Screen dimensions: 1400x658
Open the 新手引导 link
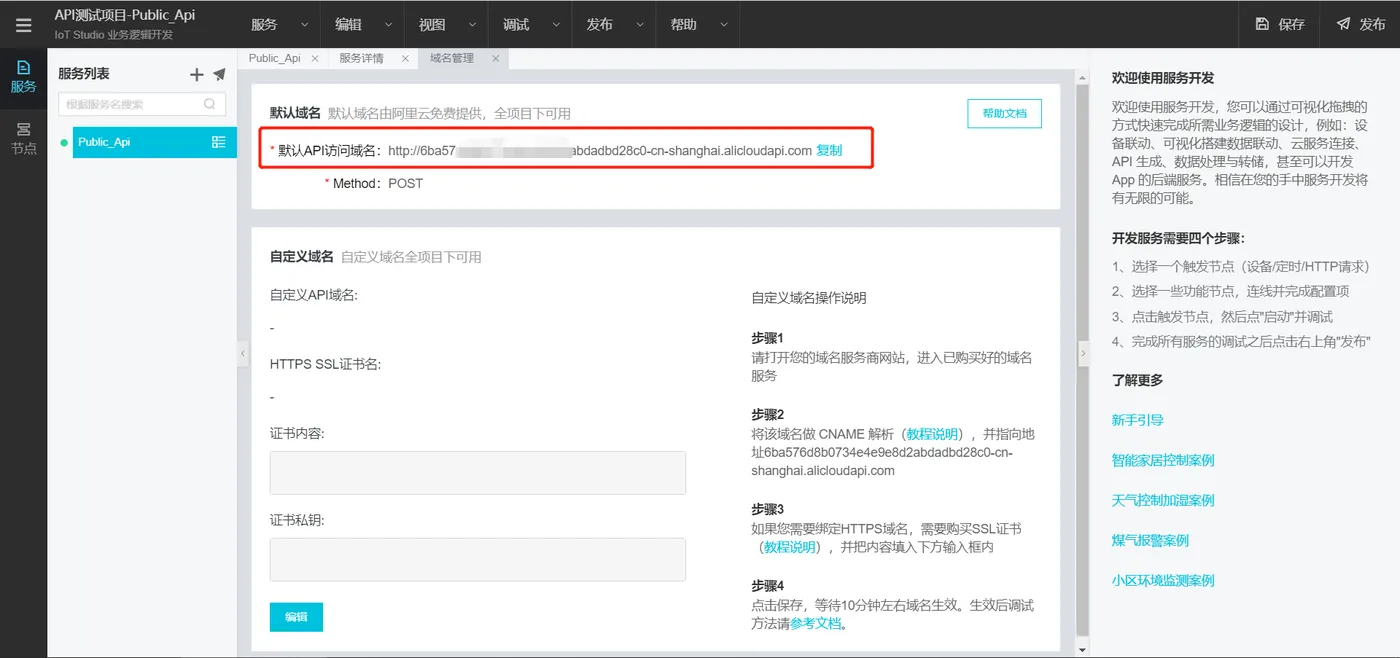tap(1138, 420)
